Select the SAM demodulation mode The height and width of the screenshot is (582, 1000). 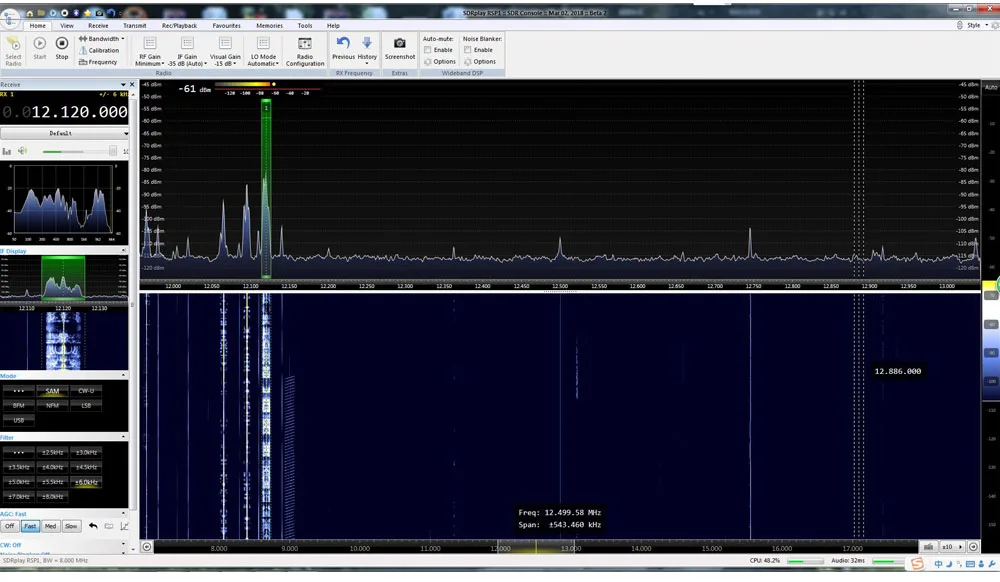click(x=52, y=391)
